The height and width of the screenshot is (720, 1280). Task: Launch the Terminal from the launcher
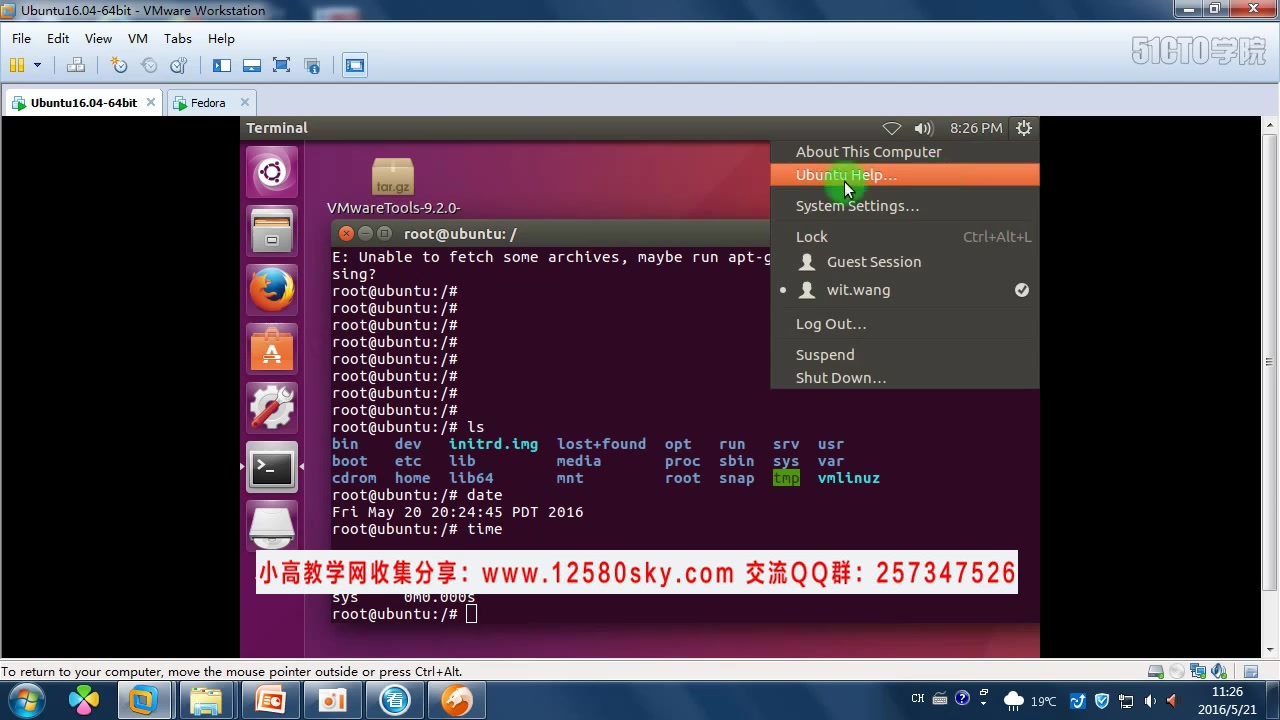pos(271,466)
